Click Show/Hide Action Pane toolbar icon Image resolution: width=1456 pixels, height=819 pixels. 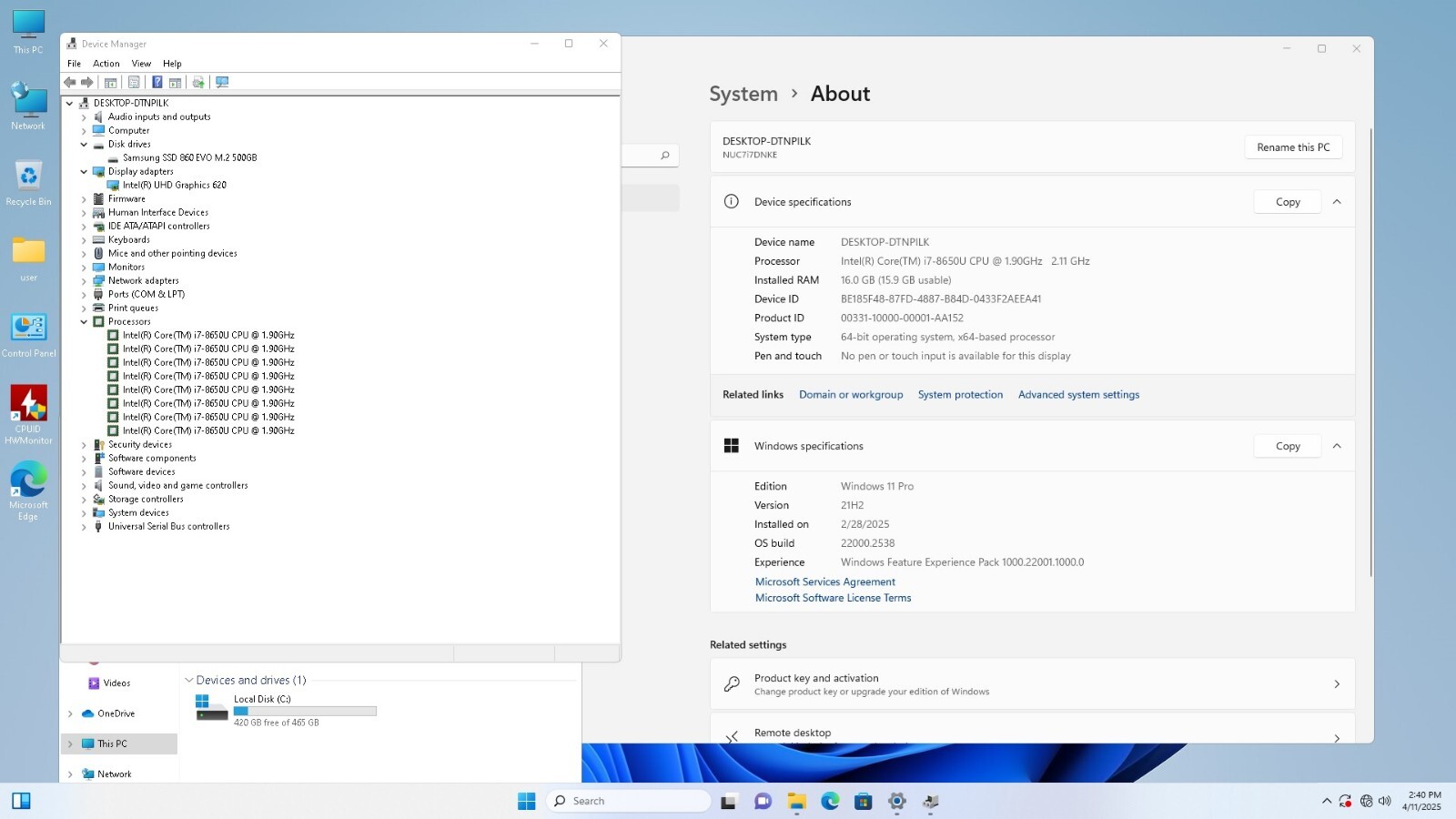pos(175,82)
